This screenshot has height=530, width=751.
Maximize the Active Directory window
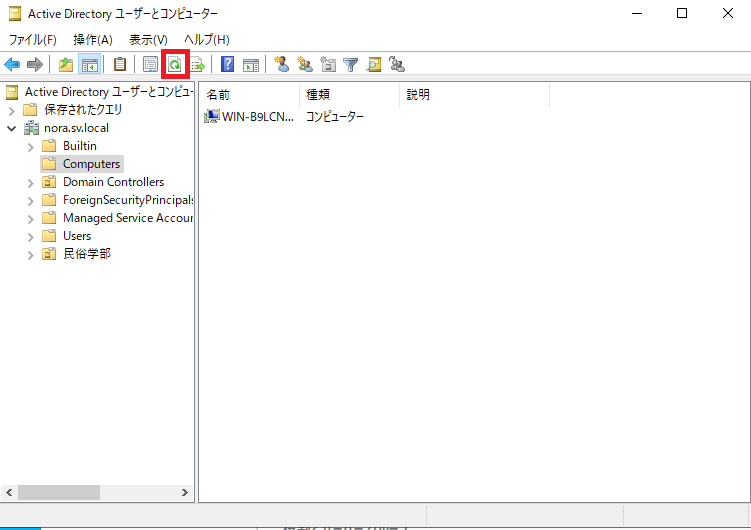tap(682, 13)
